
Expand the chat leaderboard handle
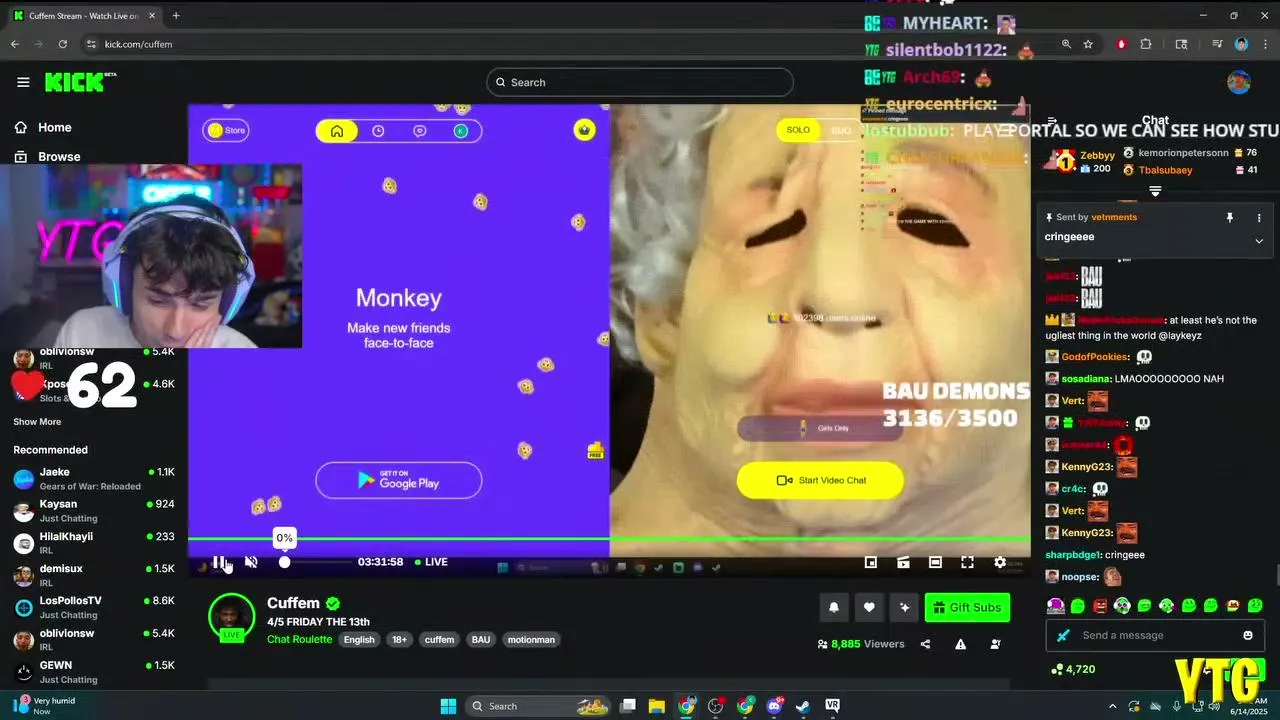pyautogui.click(x=1155, y=190)
